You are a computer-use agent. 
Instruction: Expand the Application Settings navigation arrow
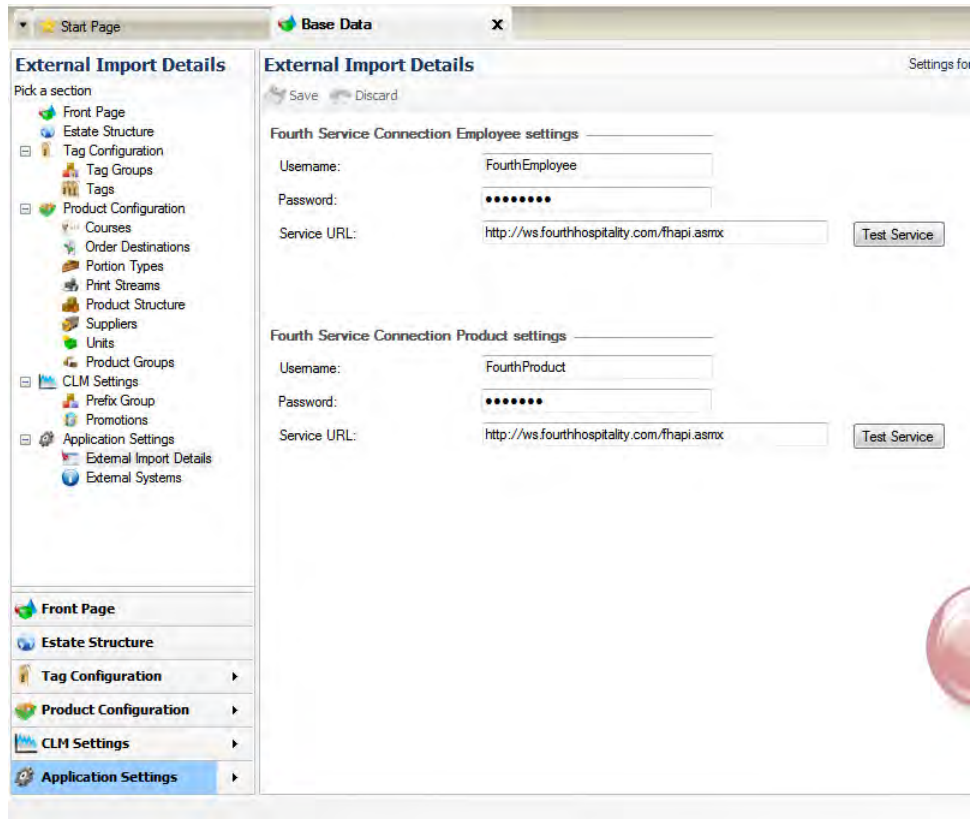(235, 778)
